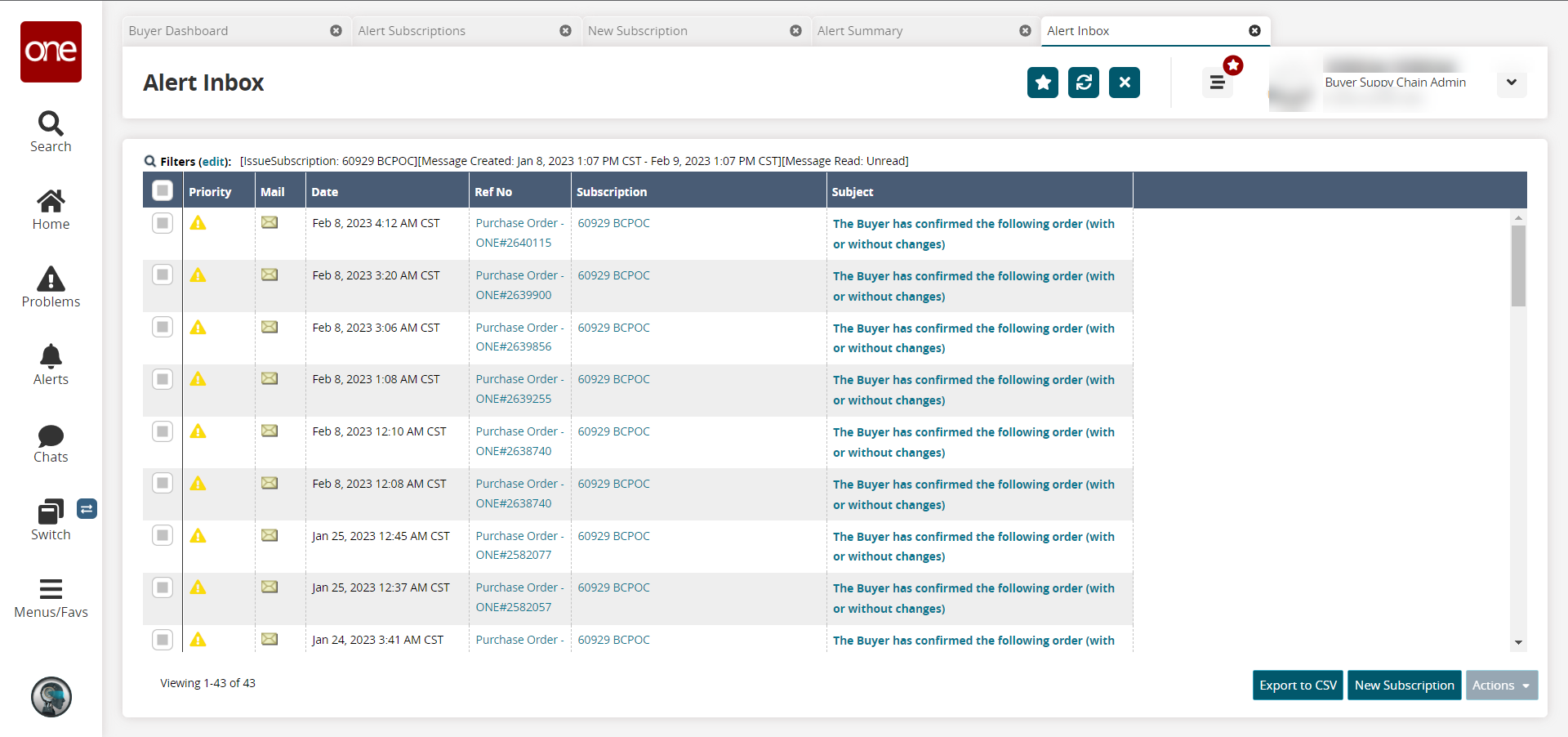Click the blue swap arrows badge
The height and width of the screenshot is (737, 1568).
click(x=87, y=509)
